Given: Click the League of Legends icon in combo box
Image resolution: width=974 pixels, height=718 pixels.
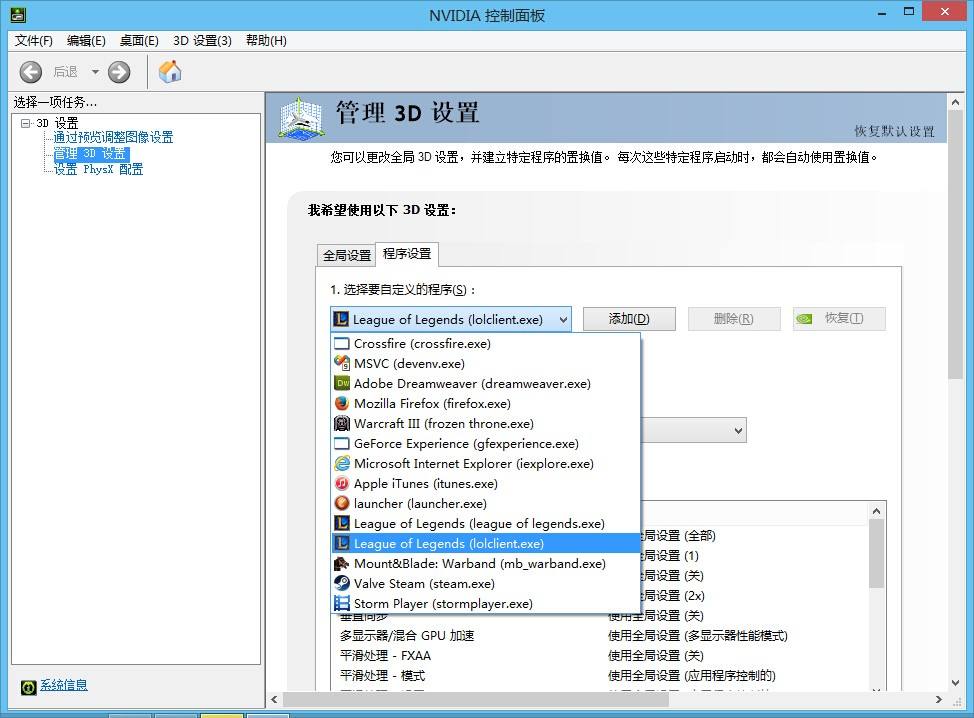Looking at the screenshot, I should coord(341,319).
